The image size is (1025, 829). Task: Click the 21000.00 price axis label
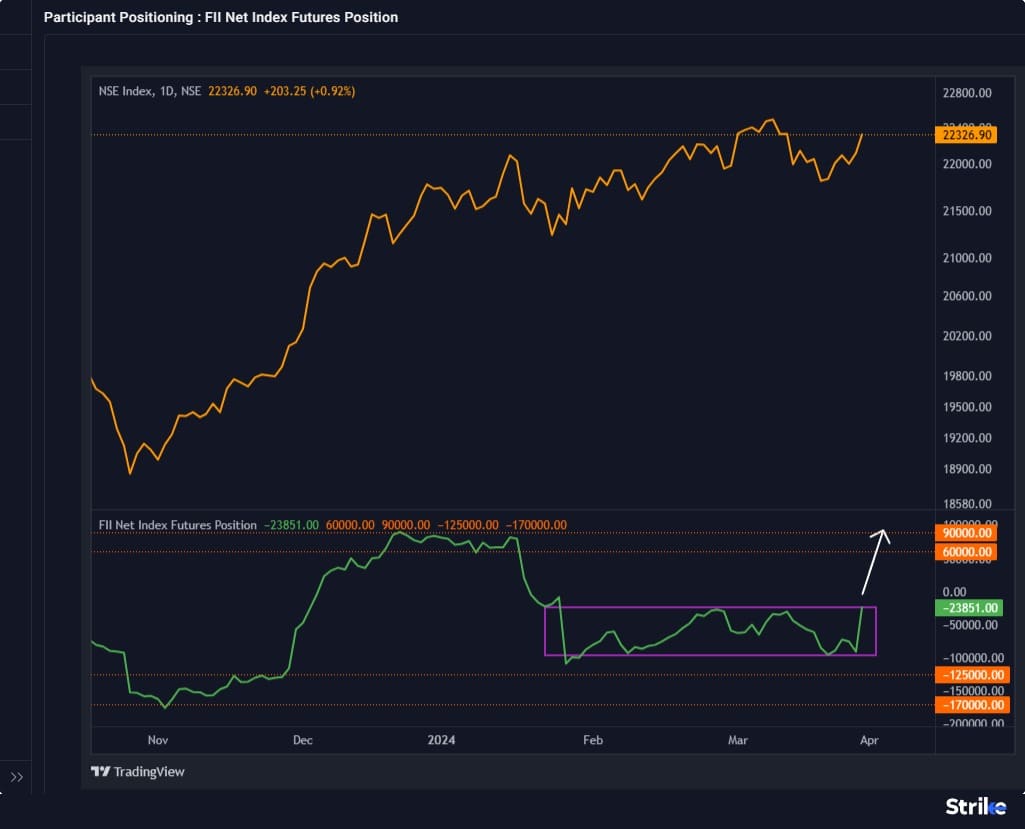click(x=967, y=258)
